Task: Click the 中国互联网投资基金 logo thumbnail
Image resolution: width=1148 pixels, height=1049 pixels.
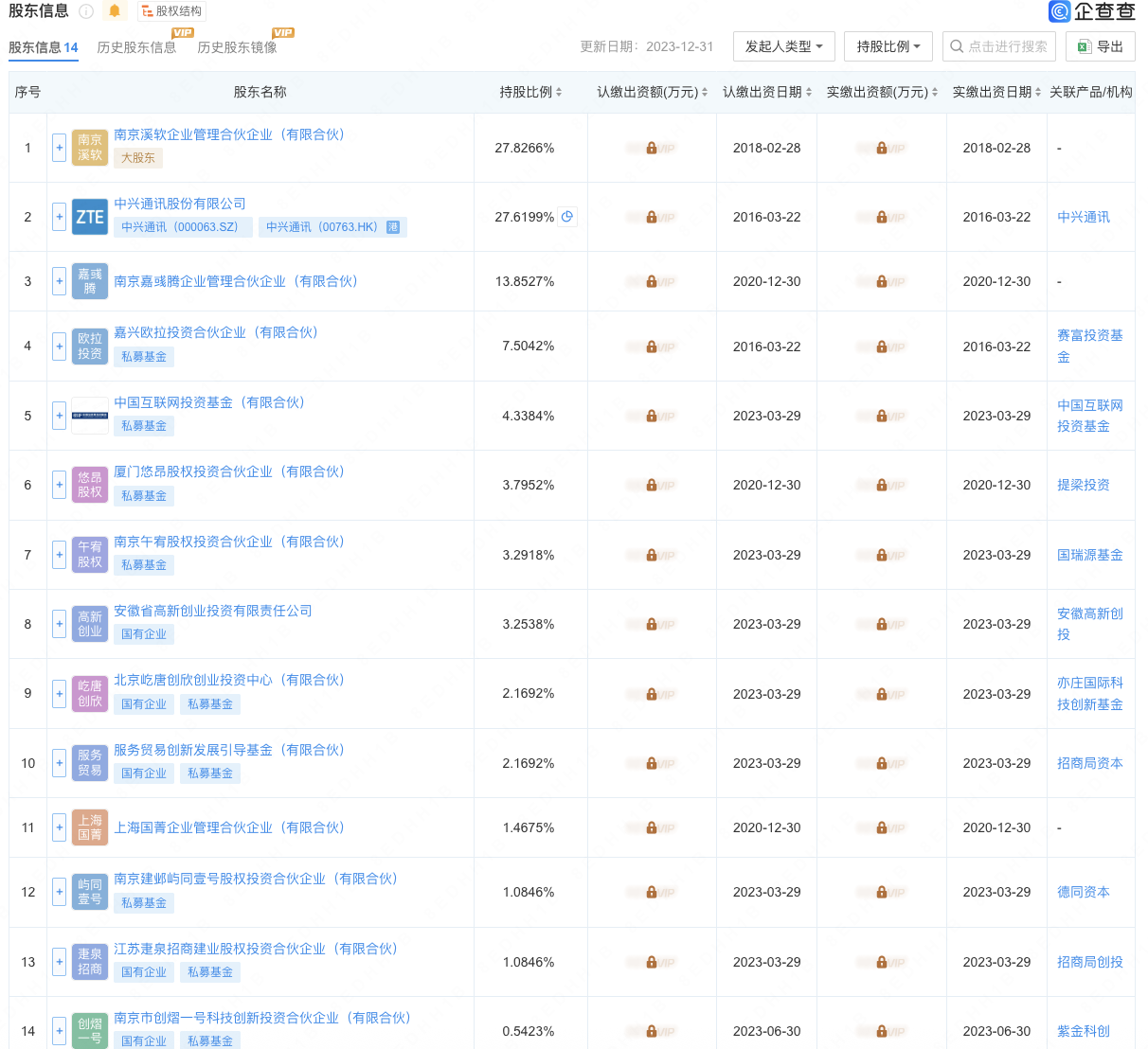Action: (x=89, y=414)
